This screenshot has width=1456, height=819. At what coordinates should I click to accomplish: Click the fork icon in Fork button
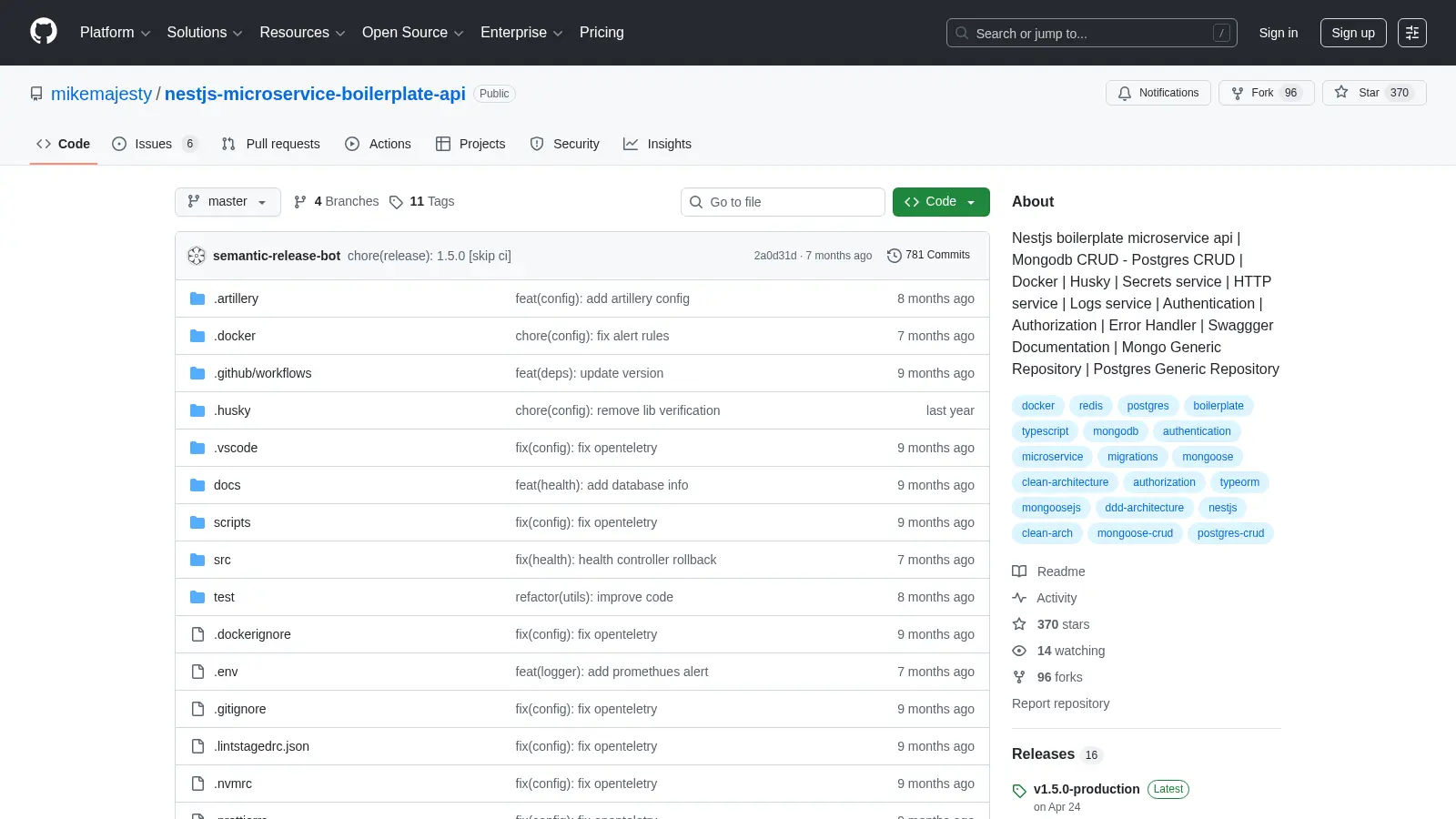click(x=1238, y=93)
